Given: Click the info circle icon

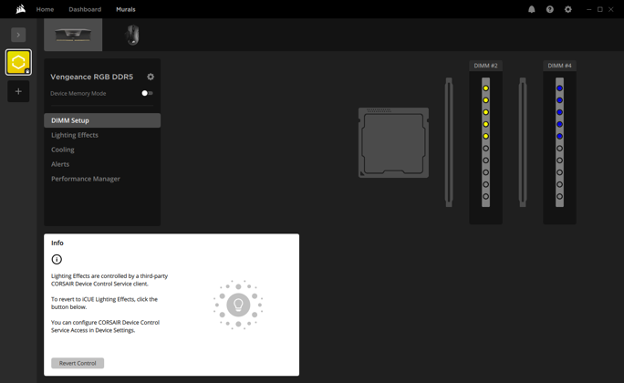Looking at the screenshot, I should 57,259.
